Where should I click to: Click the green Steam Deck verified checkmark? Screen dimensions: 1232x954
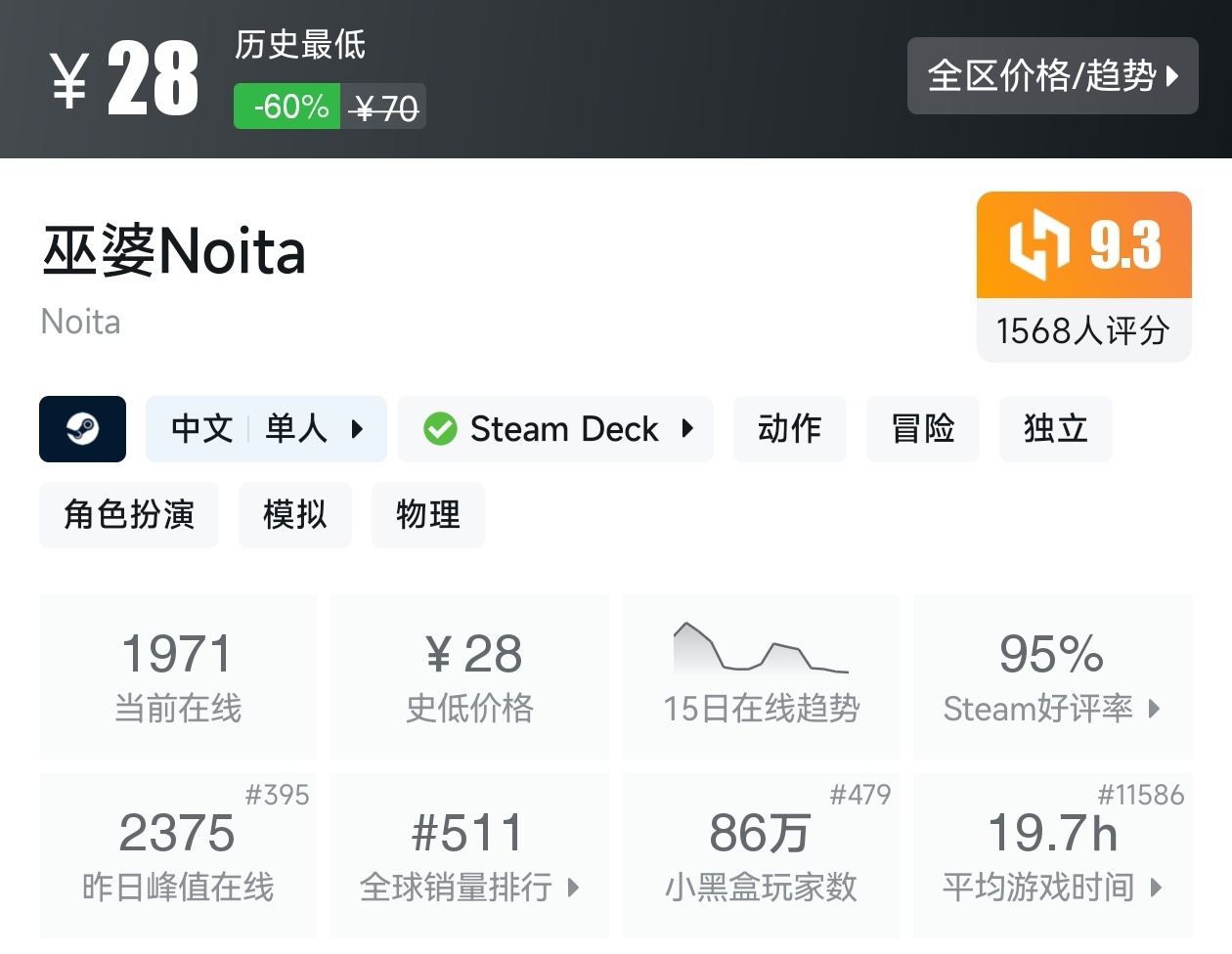tap(440, 429)
